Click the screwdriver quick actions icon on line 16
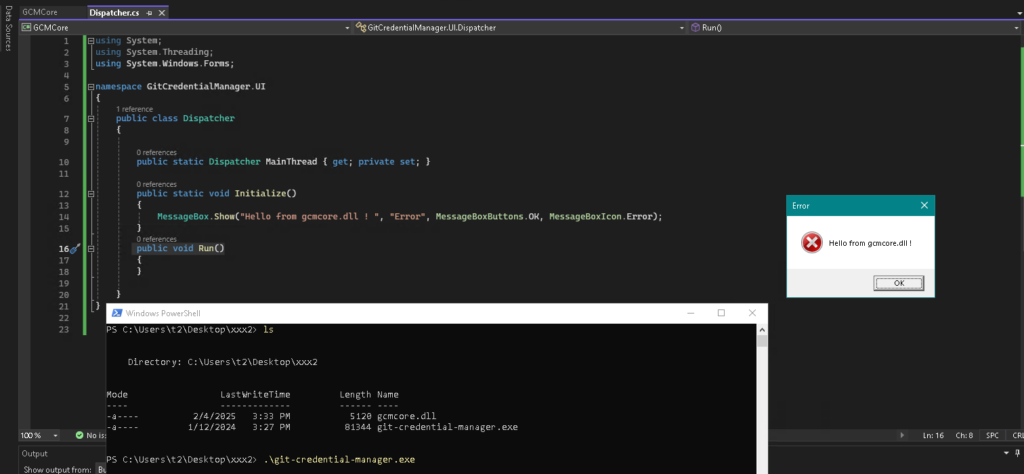Image resolution: width=1024 pixels, height=474 pixels. [x=75, y=248]
